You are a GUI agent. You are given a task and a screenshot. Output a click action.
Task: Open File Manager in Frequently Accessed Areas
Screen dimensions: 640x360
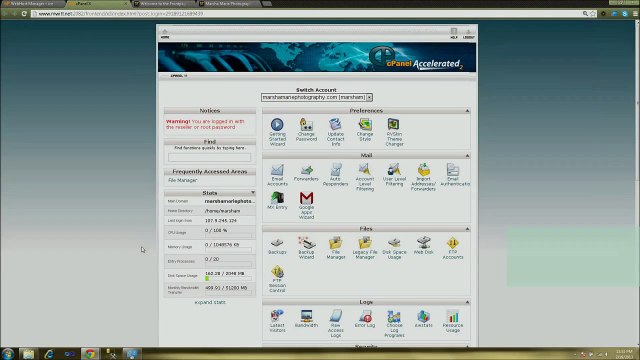pos(182,180)
